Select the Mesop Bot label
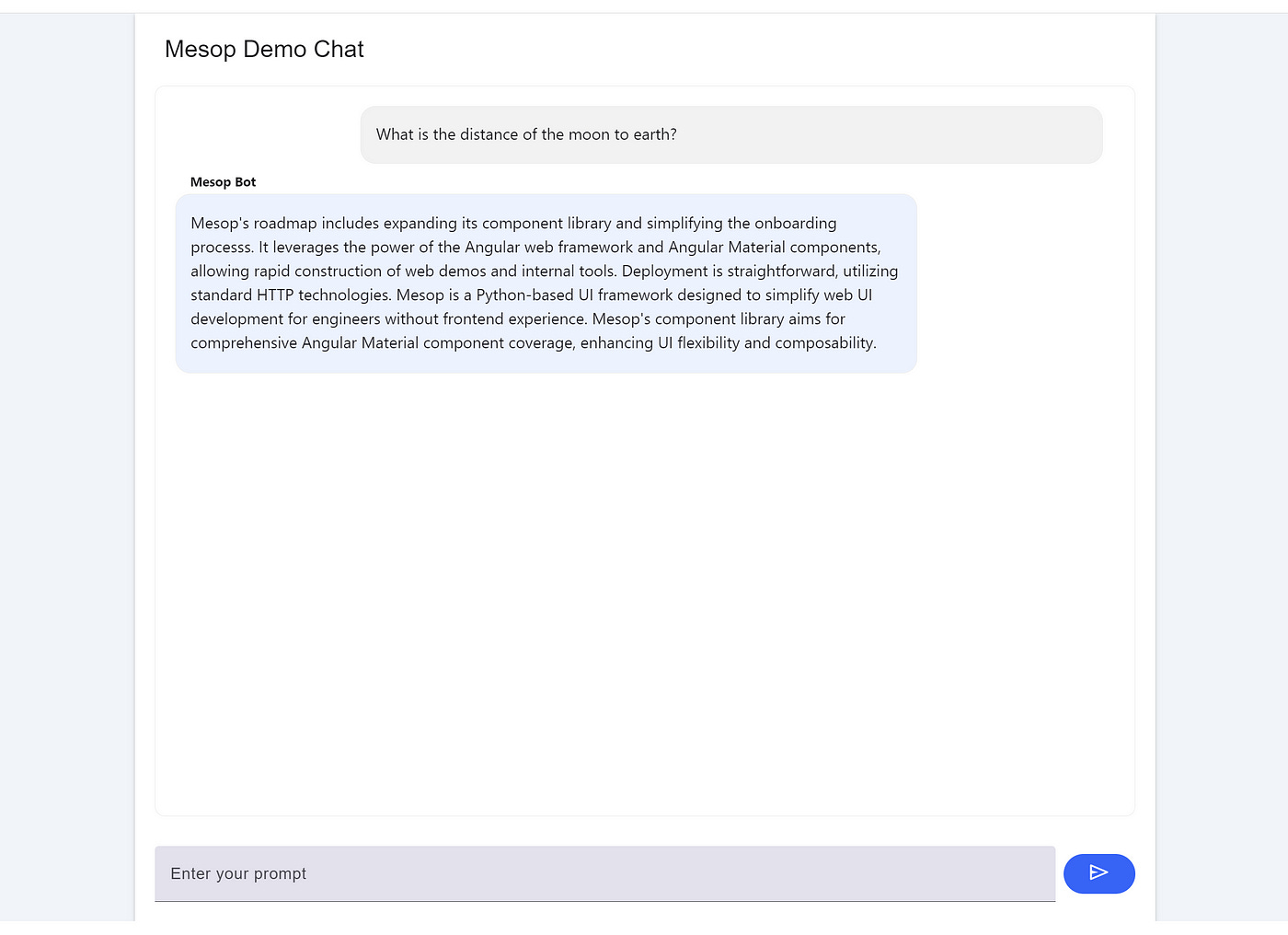1288x935 pixels. [223, 181]
